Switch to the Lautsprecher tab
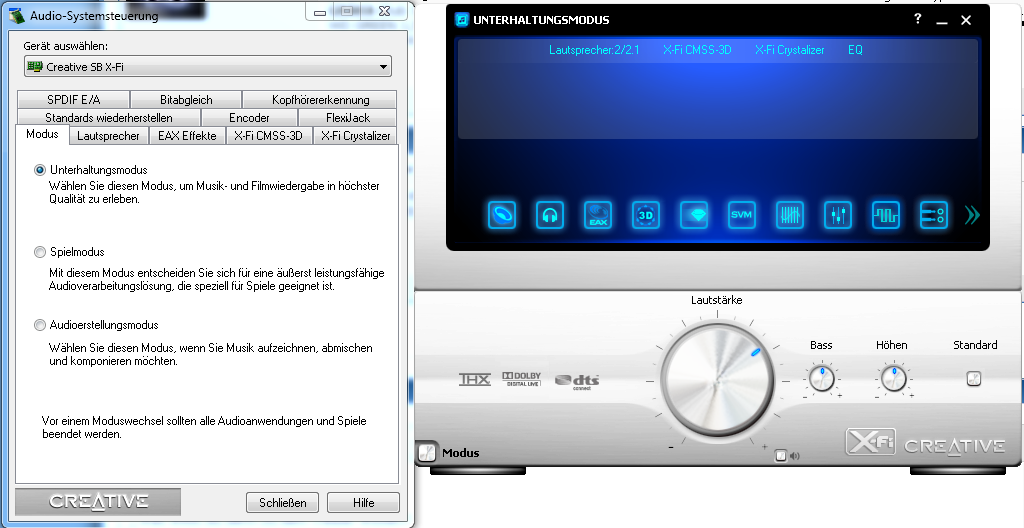 (x=108, y=136)
